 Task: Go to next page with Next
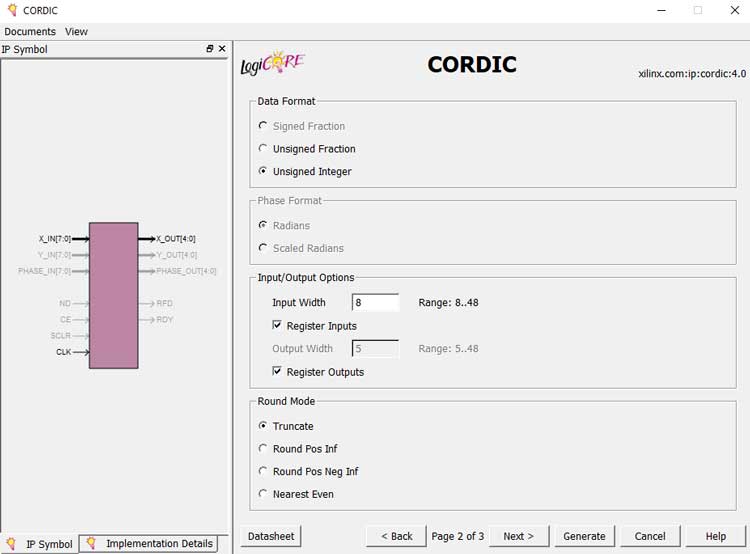[x=518, y=536]
